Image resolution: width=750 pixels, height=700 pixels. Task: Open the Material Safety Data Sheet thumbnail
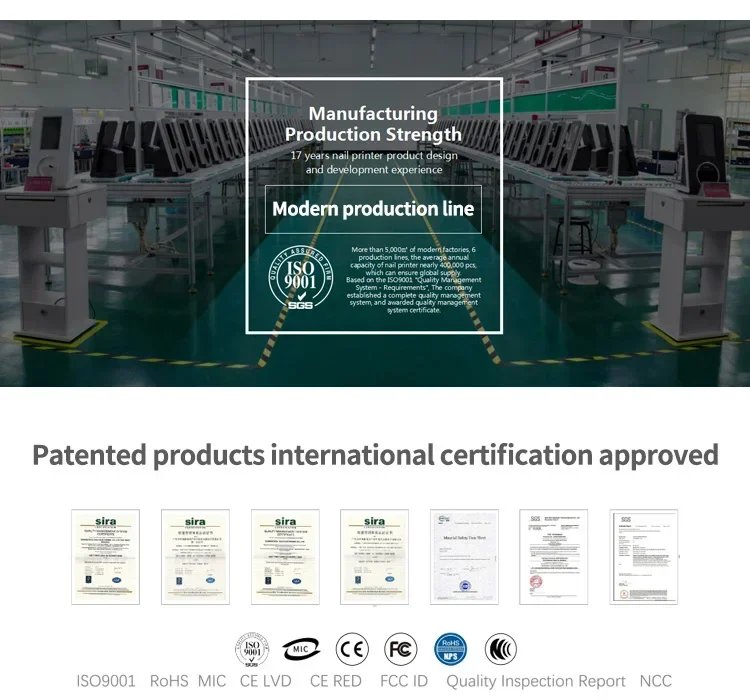coord(464,557)
